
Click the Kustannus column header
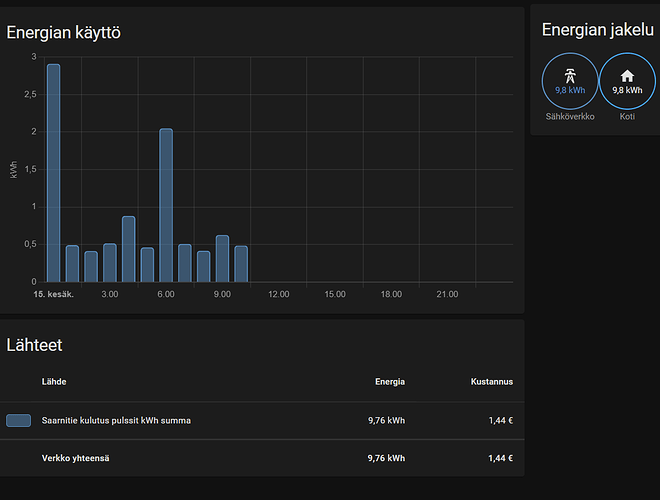492,382
